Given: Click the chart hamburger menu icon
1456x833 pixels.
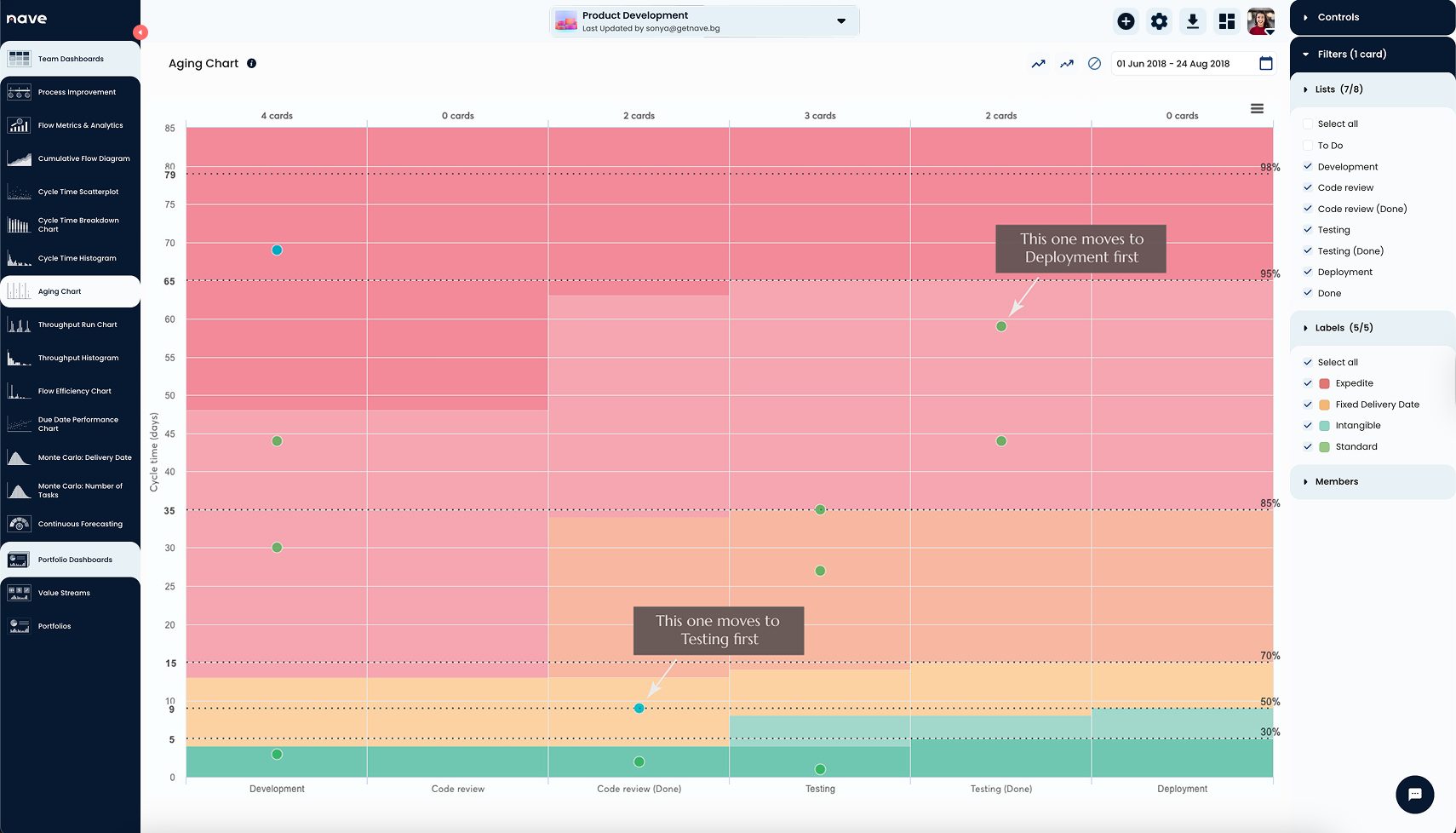Looking at the screenshot, I should pos(1257,108).
